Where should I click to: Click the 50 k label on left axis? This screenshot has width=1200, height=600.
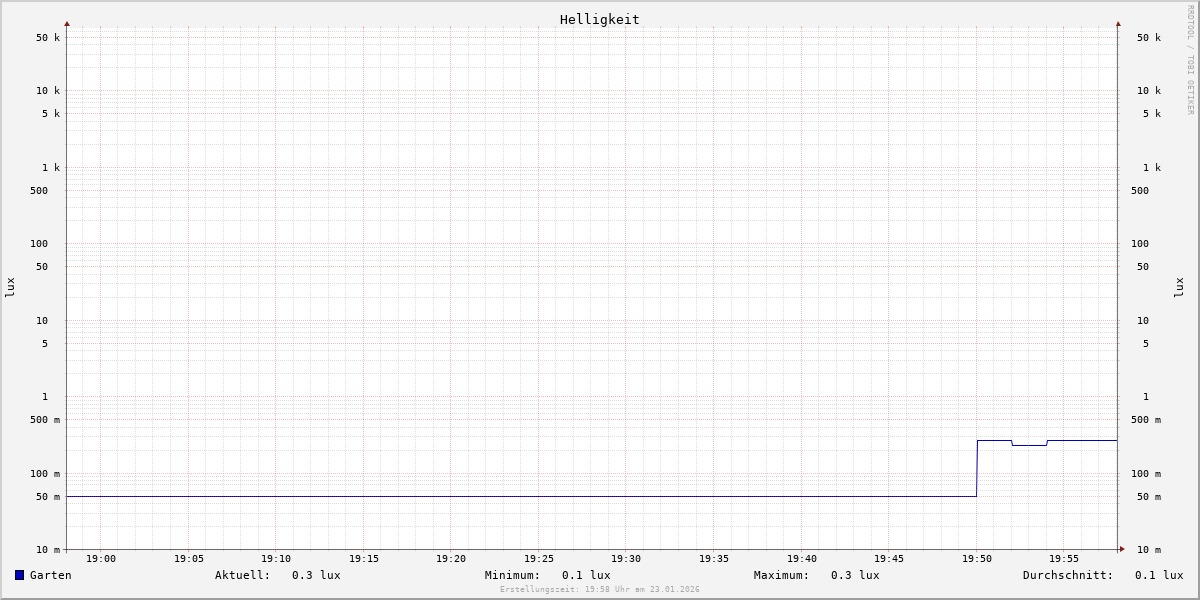pyautogui.click(x=48, y=38)
